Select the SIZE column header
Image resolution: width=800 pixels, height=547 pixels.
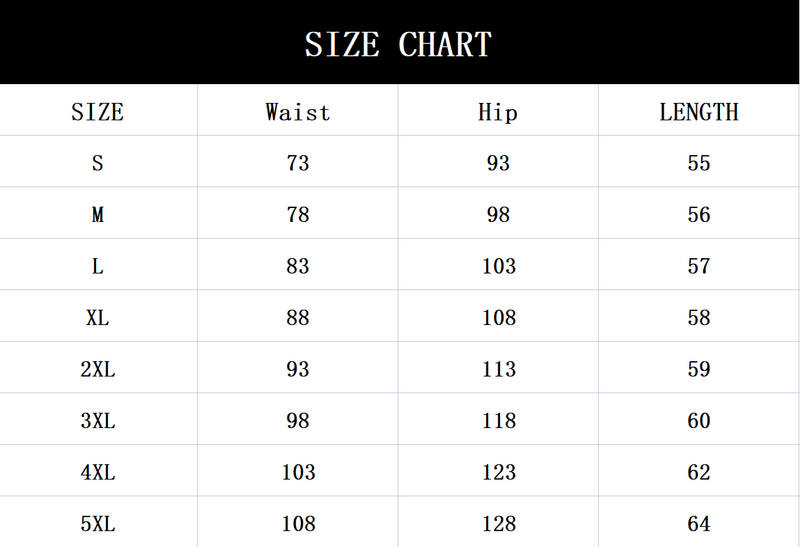pyautogui.click(x=97, y=112)
